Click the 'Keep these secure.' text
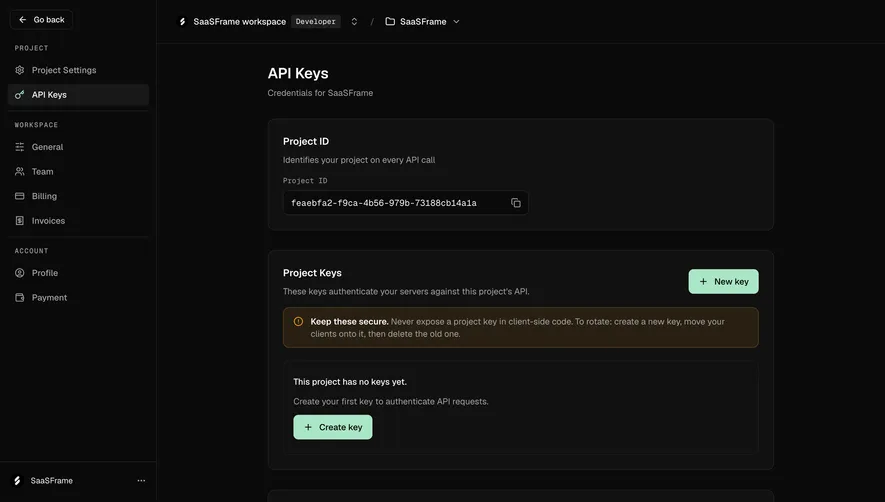This screenshot has height=502, width=885. pyautogui.click(x=349, y=321)
